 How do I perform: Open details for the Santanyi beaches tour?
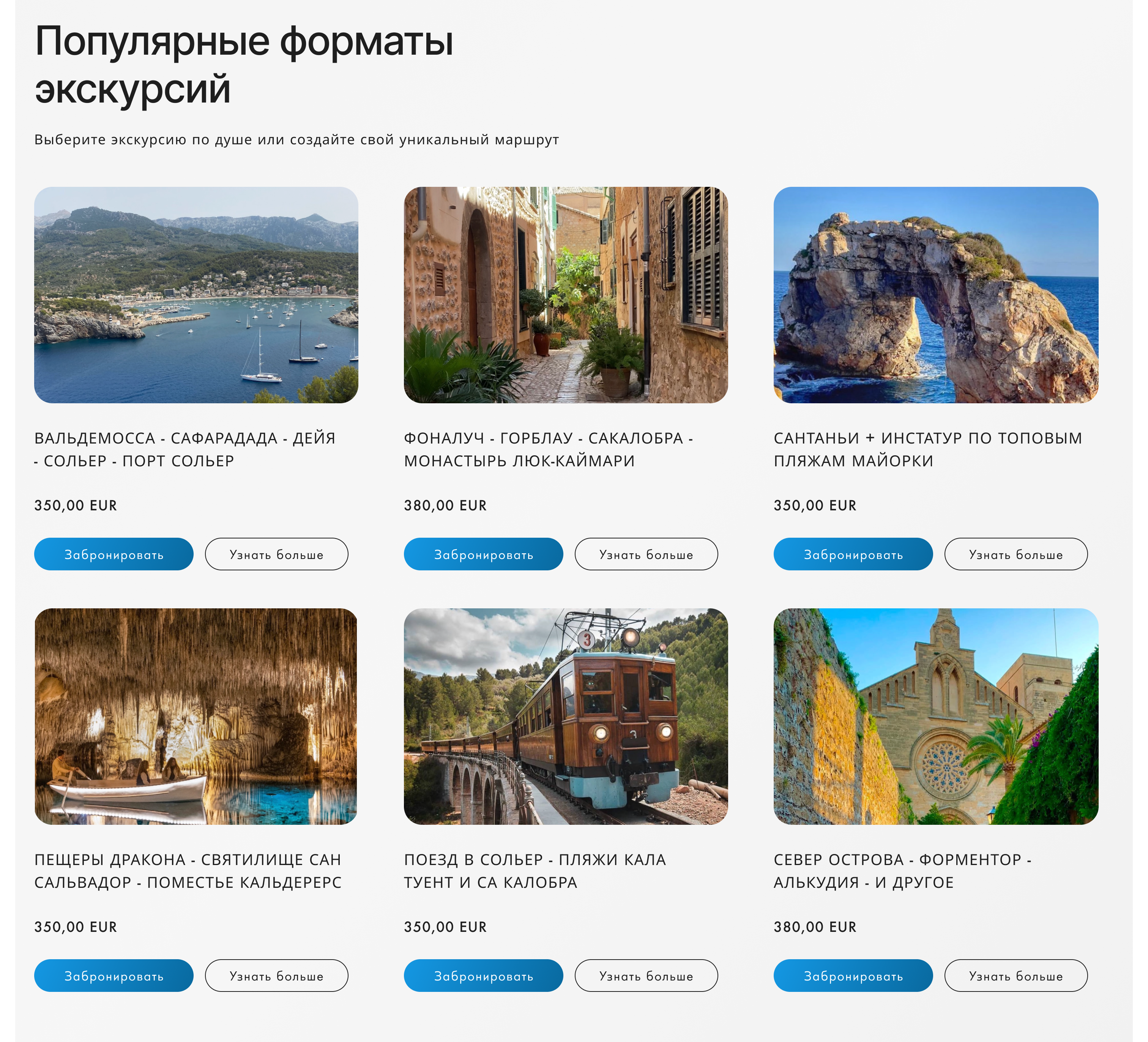coord(1015,554)
